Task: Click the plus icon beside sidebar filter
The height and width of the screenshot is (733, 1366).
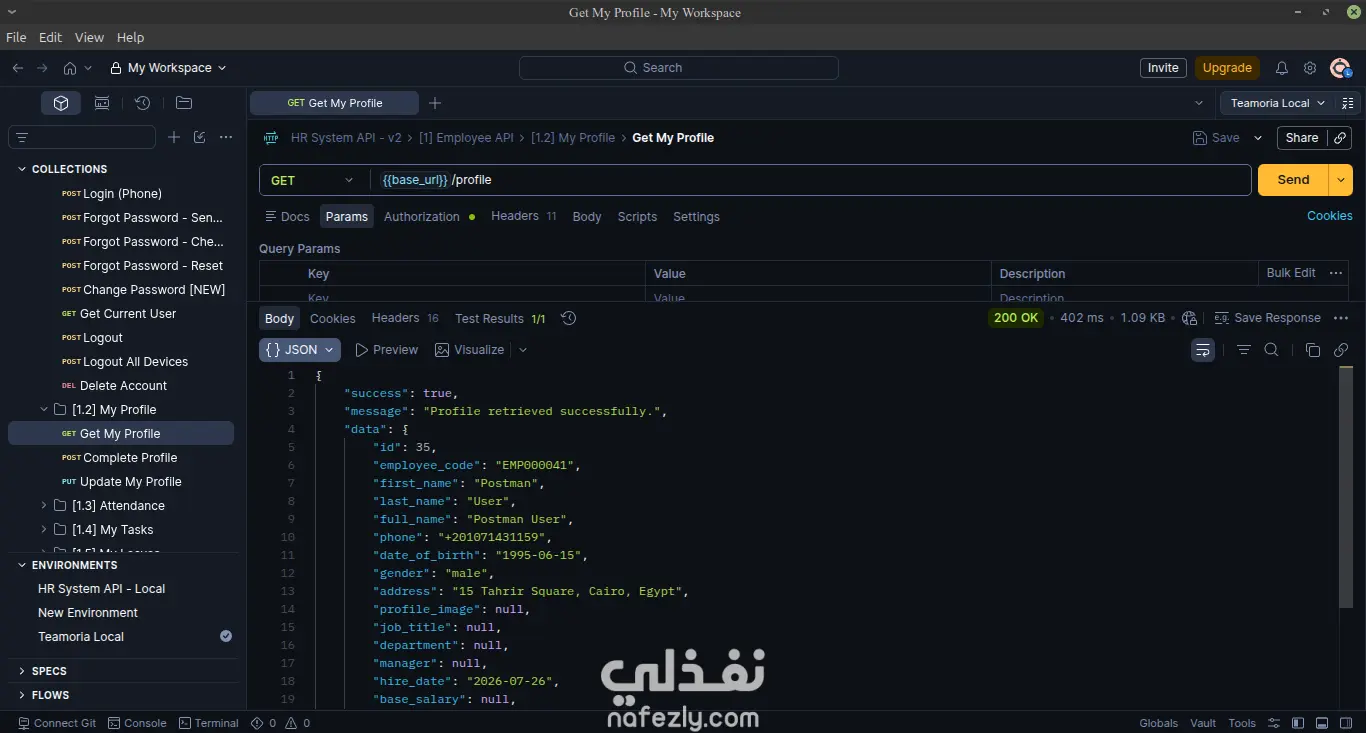Action: pyautogui.click(x=174, y=137)
